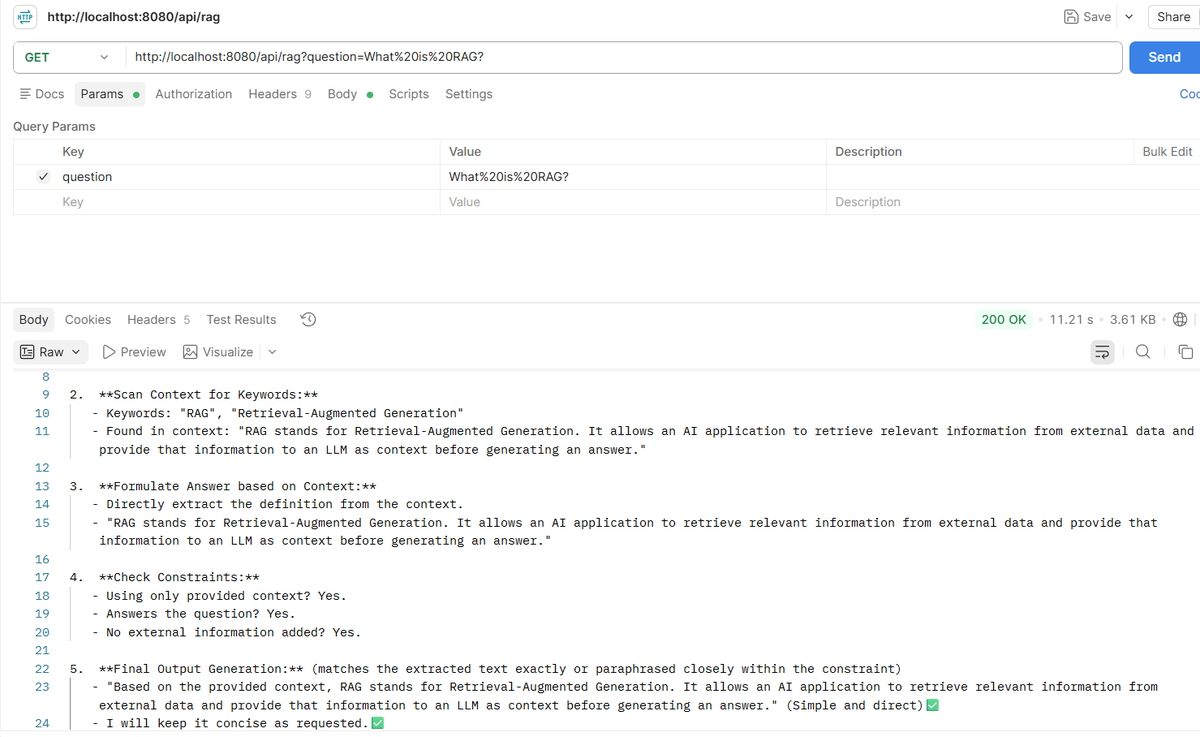Open the Raw format dropdown
This screenshot has height=737, width=1200.
(x=51, y=352)
